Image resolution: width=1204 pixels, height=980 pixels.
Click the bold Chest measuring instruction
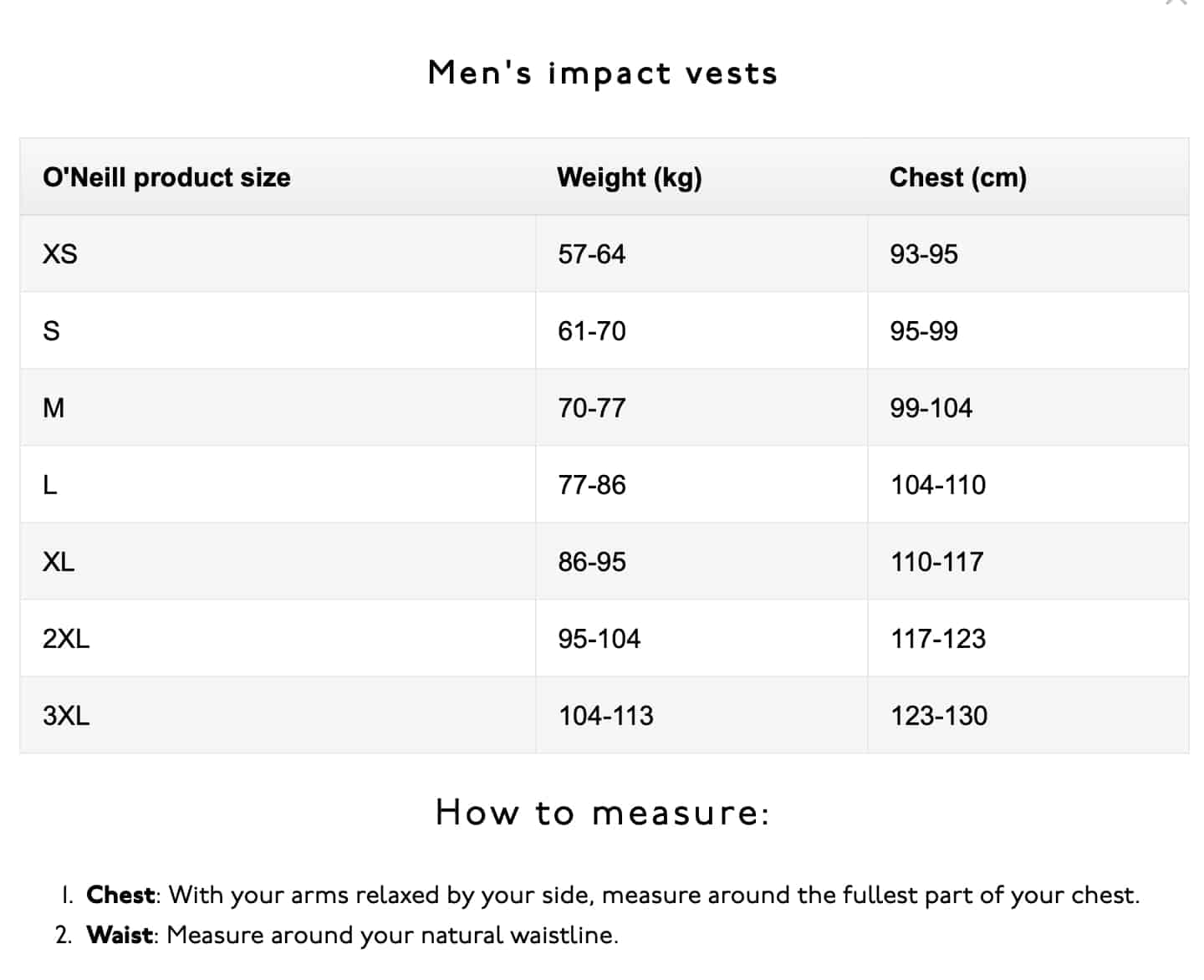[120, 895]
